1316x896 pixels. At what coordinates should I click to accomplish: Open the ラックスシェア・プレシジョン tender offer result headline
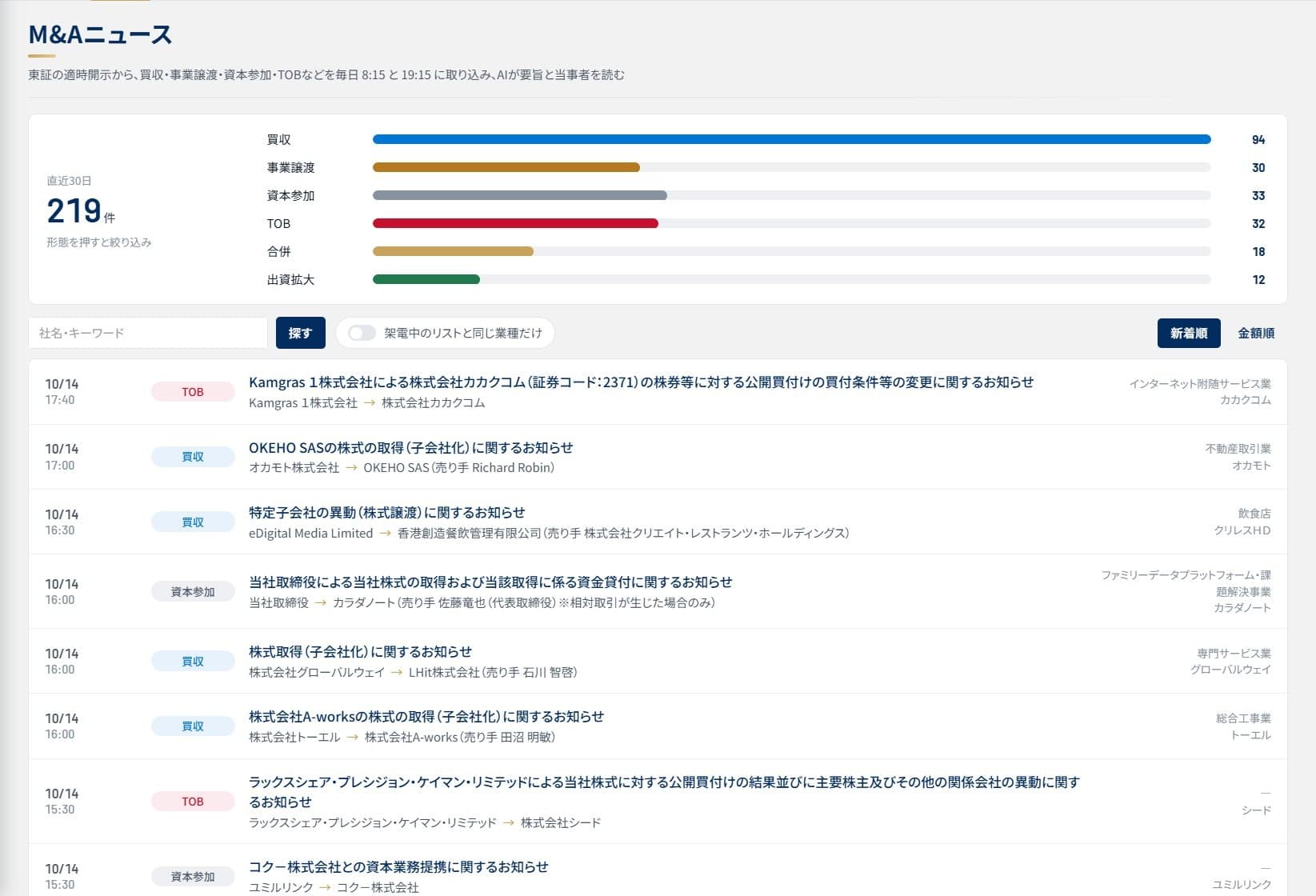[x=664, y=791]
